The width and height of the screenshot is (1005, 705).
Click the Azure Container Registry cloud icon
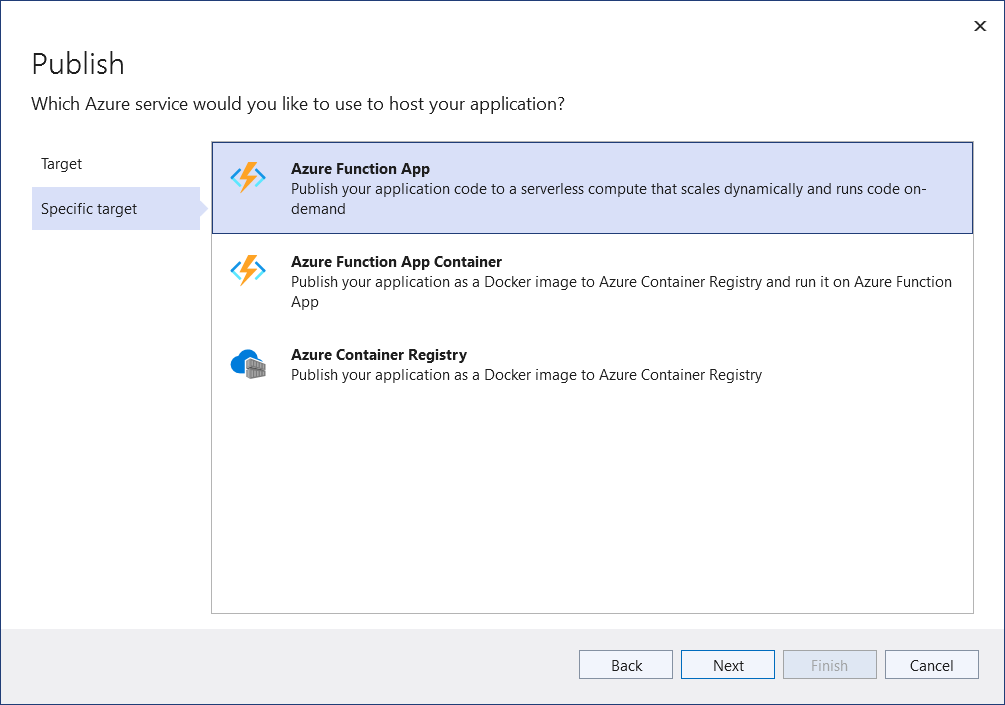248,364
